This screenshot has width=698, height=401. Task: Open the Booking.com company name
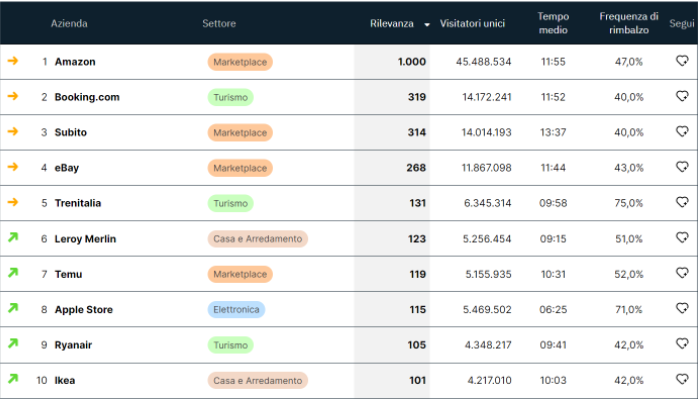(87, 97)
